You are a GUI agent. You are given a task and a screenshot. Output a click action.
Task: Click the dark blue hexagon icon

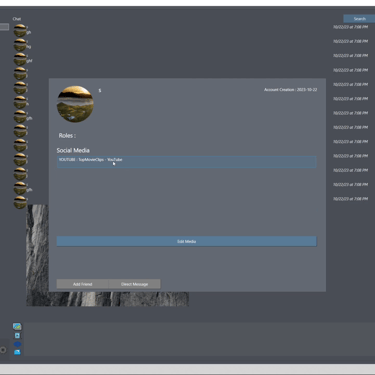pyautogui.click(x=17, y=344)
